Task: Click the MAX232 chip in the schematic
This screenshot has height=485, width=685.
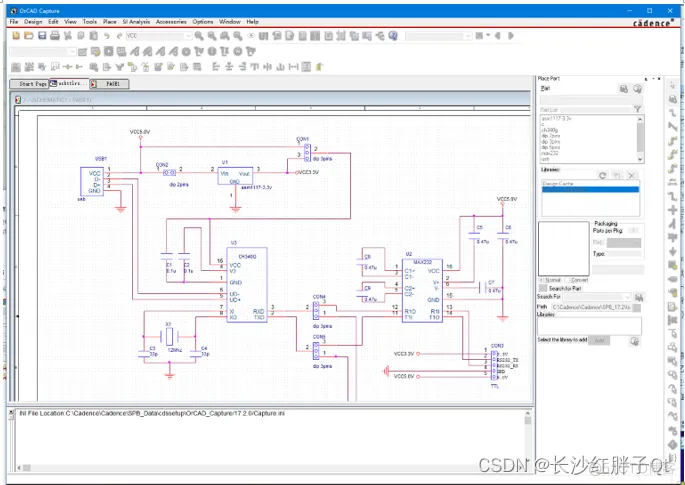Action: point(422,291)
